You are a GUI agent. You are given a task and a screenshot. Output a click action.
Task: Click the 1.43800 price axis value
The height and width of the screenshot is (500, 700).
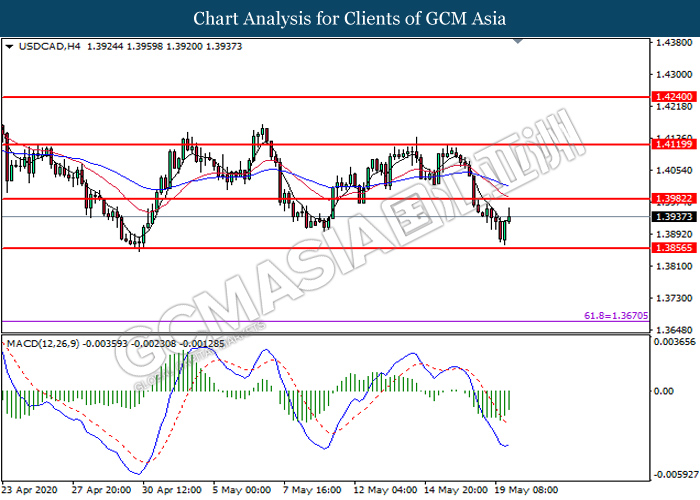point(674,43)
